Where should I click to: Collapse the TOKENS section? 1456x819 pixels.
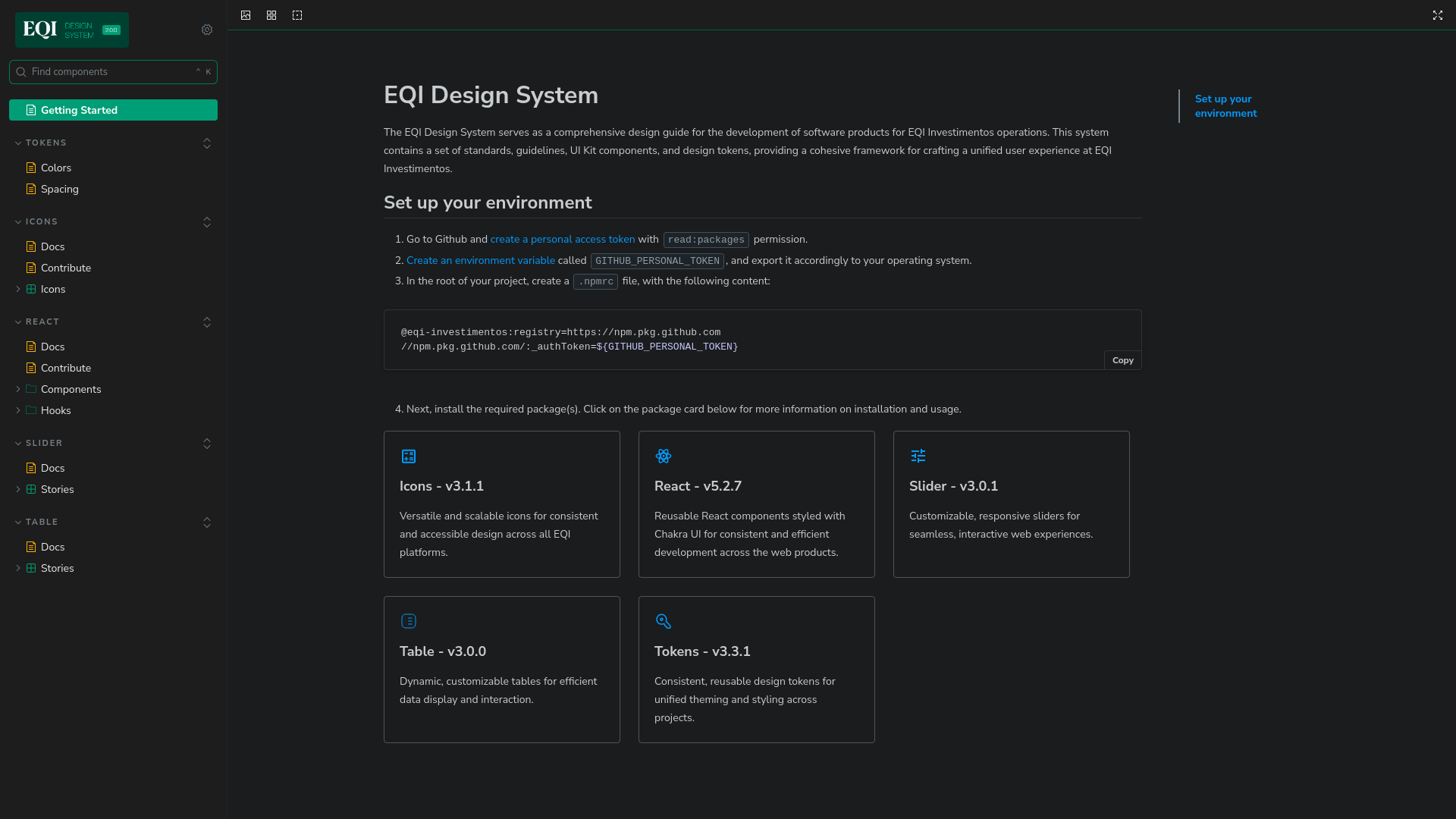tap(45, 143)
